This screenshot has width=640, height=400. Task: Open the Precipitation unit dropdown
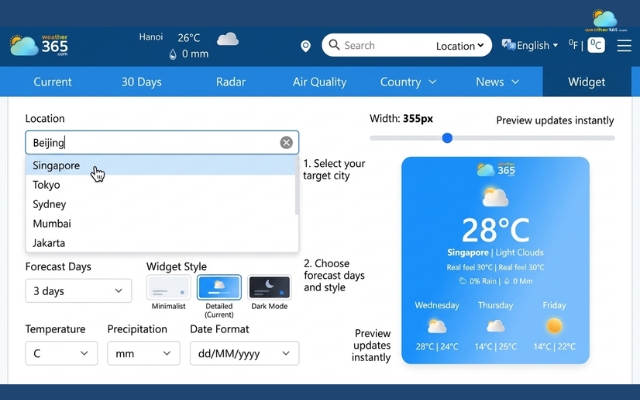pyautogui.click(x=144, y=353)
